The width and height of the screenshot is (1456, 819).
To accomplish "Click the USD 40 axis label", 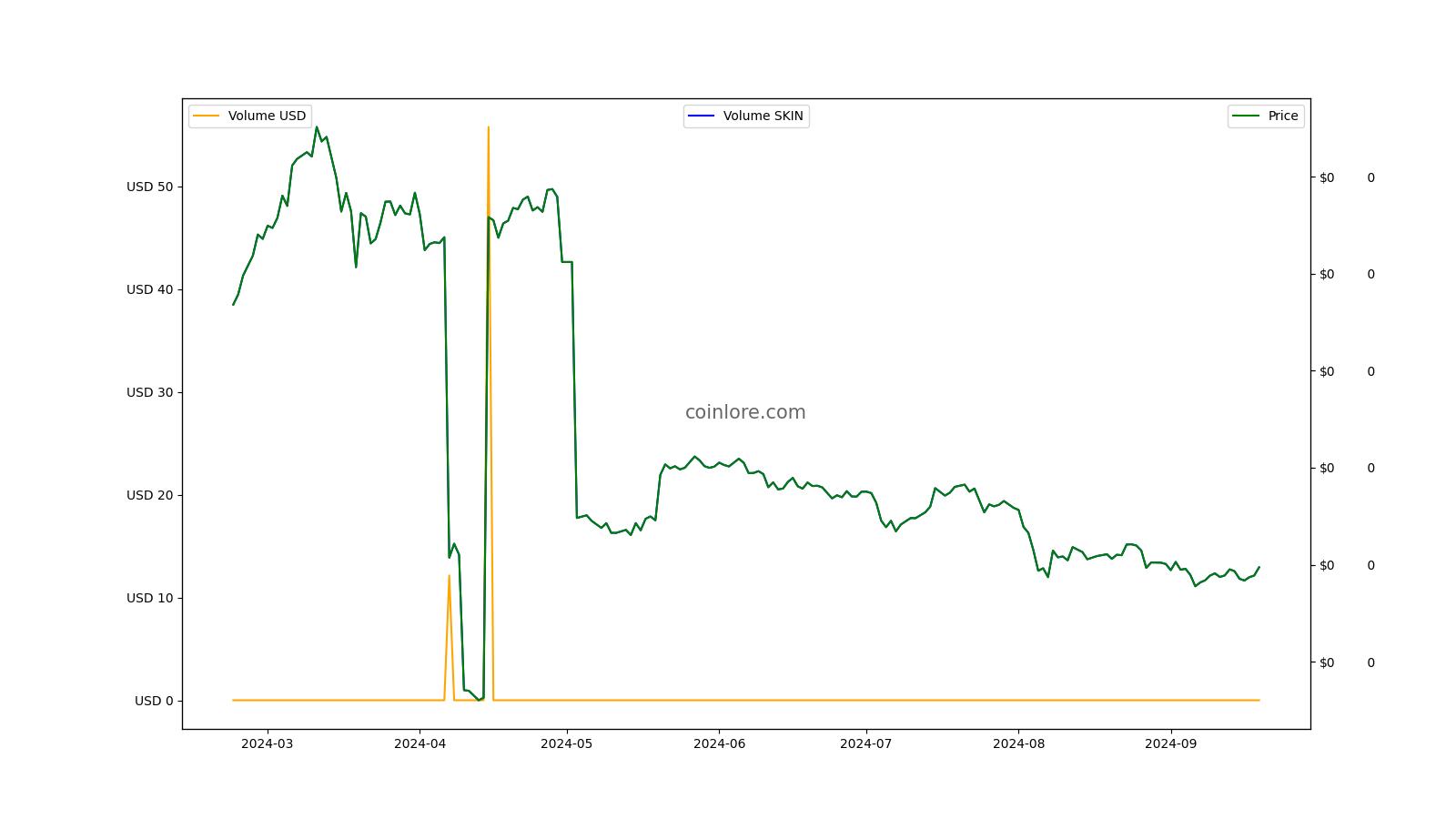I will (150, 289).
